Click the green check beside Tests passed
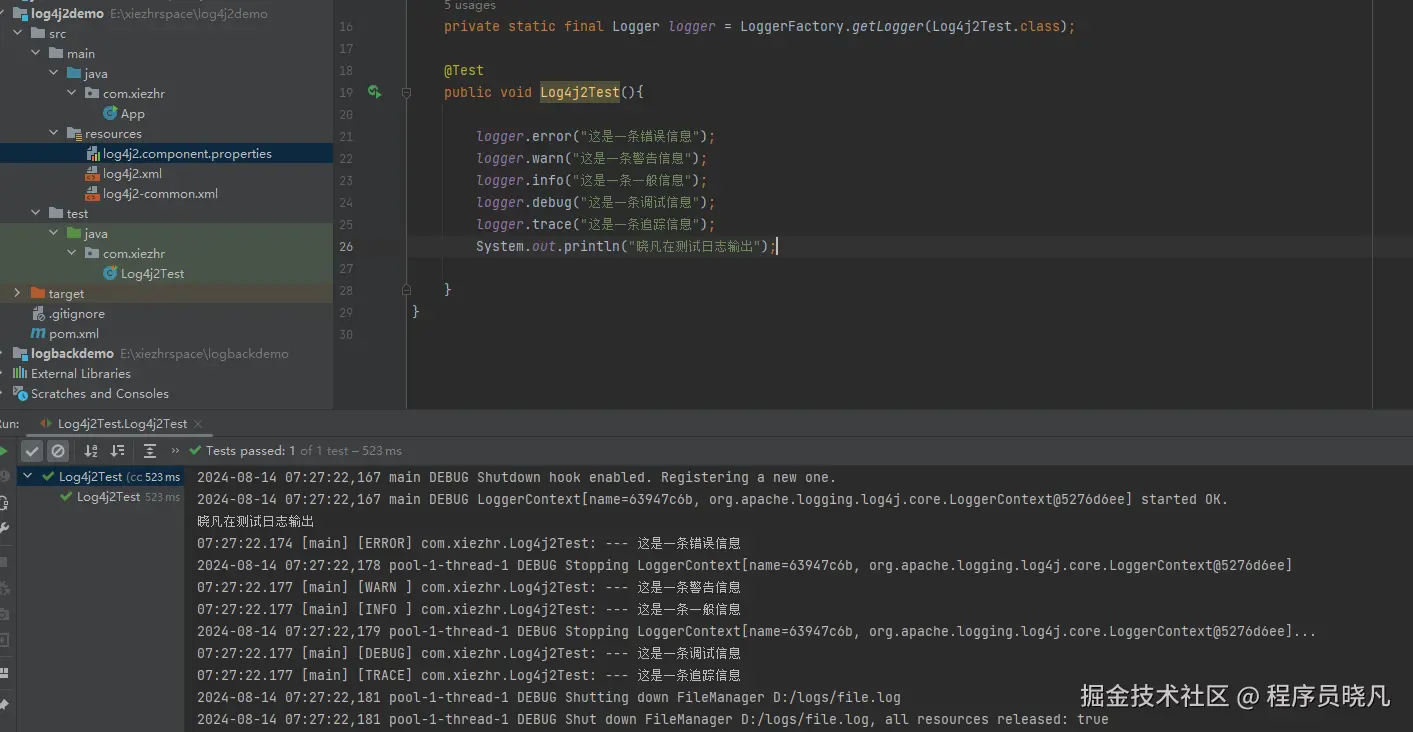The height and width of the screenshot is (732, 1413). tap(195, 451)
